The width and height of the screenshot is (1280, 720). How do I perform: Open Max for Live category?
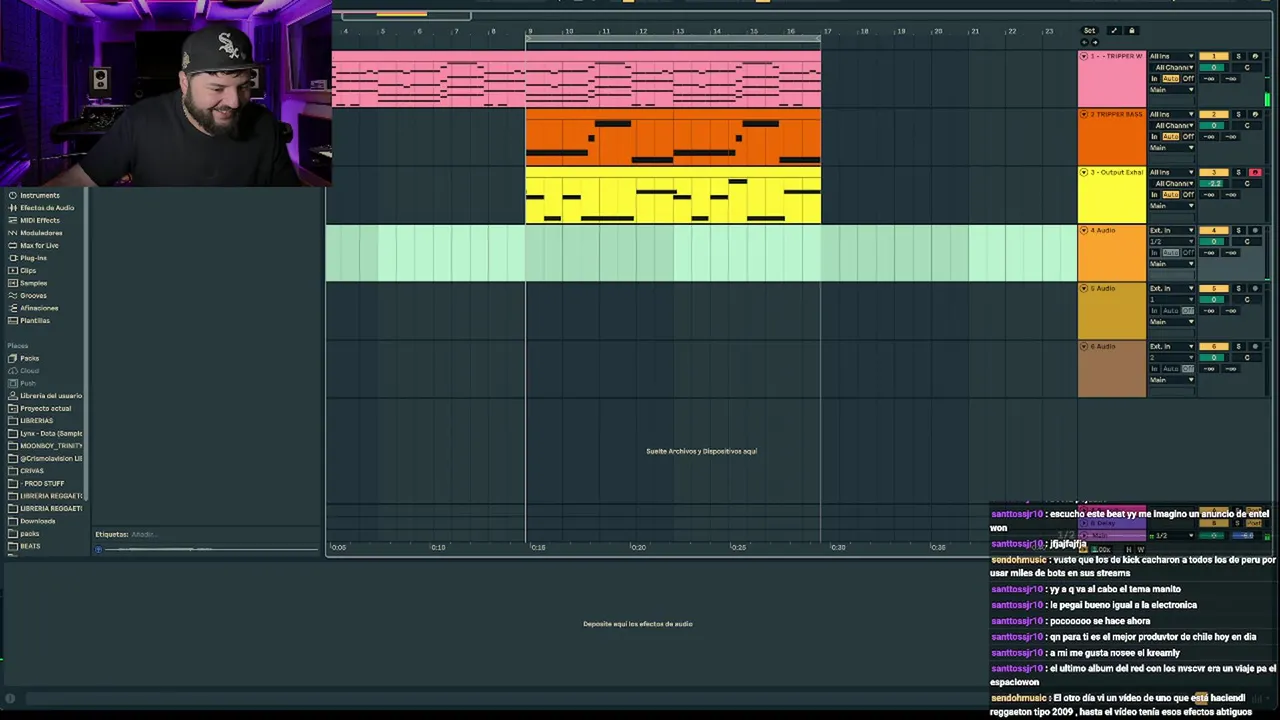click(x=39, y=245)
